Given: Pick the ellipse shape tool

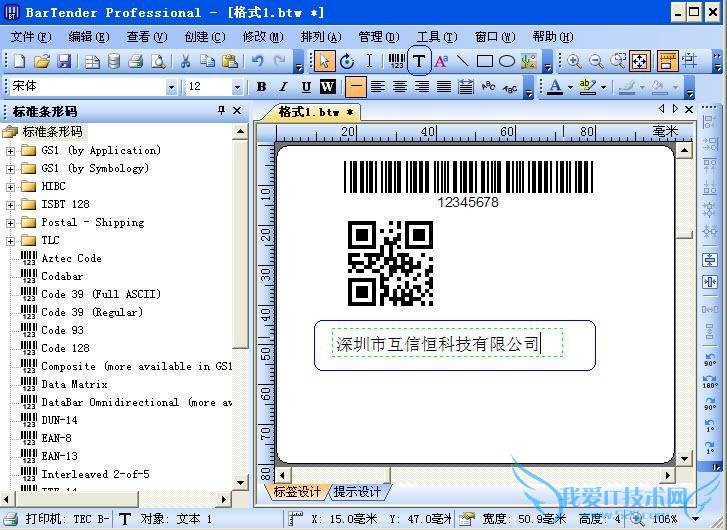Looking at the screenshot, I should (x=507, y=61).
